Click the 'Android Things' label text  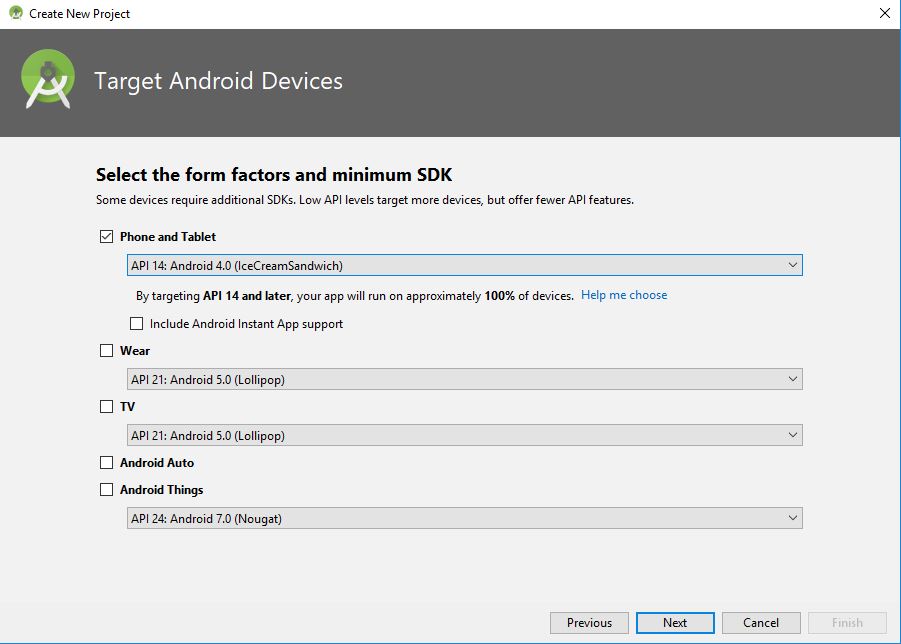161,490
